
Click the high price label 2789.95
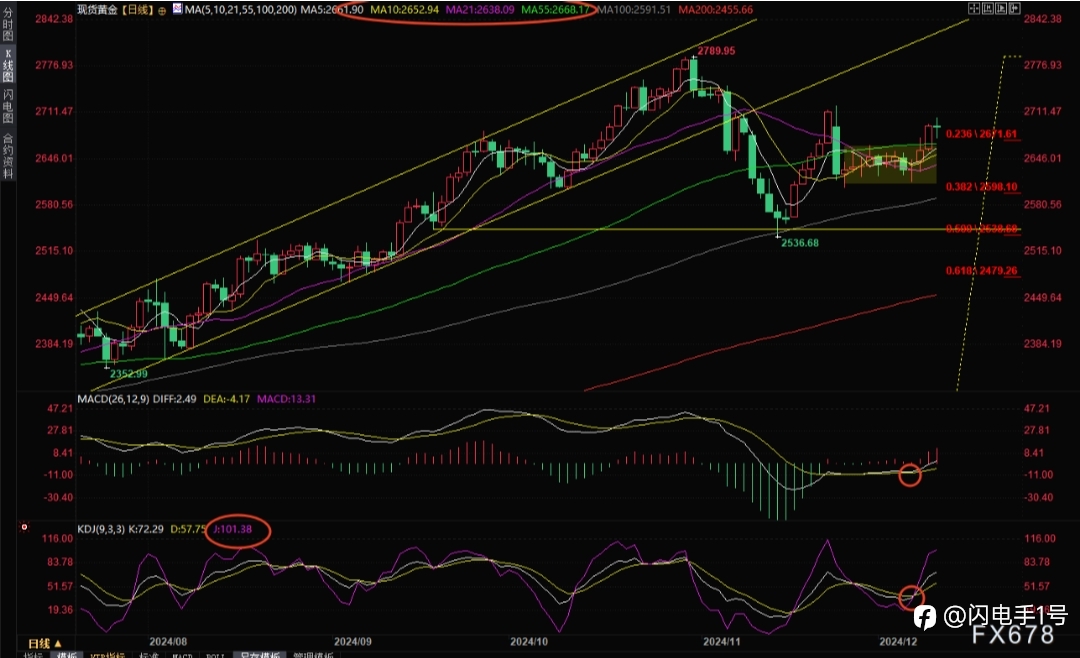click(x=716, y=51)
